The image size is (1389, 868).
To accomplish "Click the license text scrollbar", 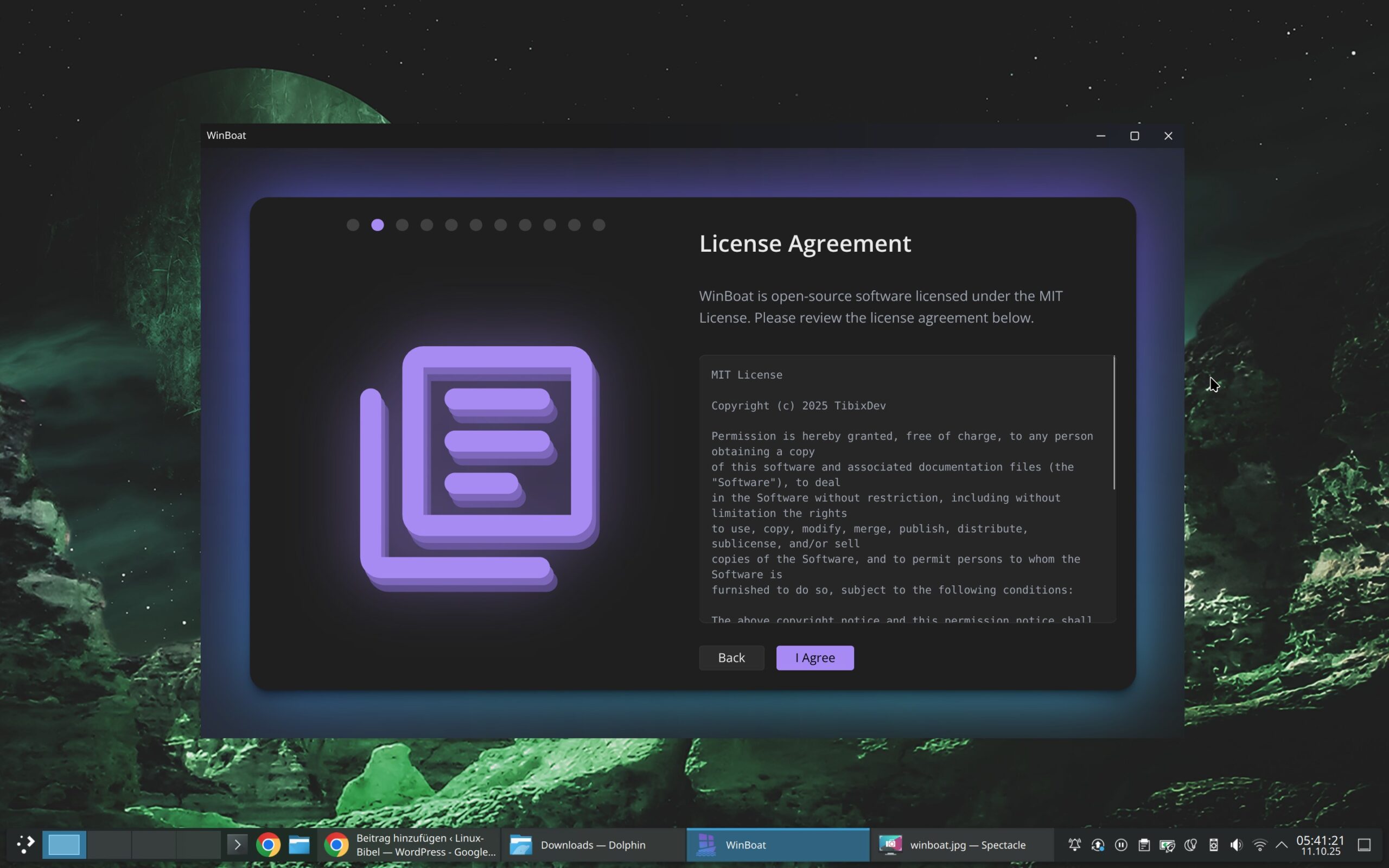I will (1113, 423).
